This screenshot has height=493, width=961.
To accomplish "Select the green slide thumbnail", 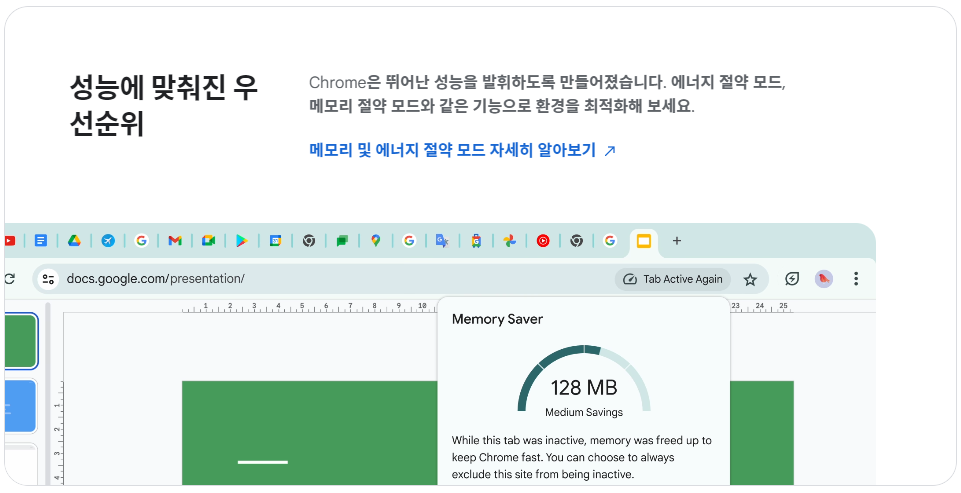I will [21, 341].
